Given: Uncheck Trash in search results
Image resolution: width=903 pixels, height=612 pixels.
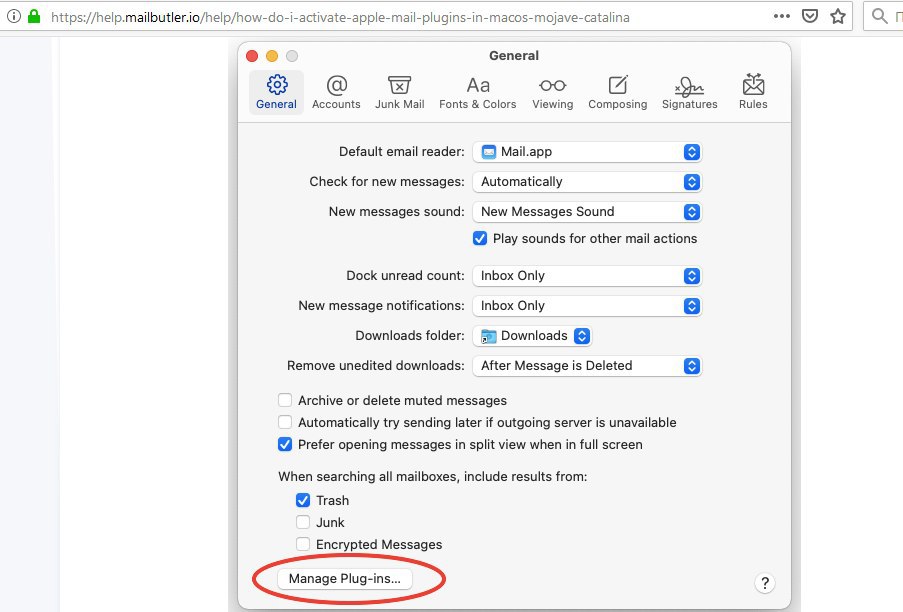Looking at the screenshot, I should click(303, 500).
